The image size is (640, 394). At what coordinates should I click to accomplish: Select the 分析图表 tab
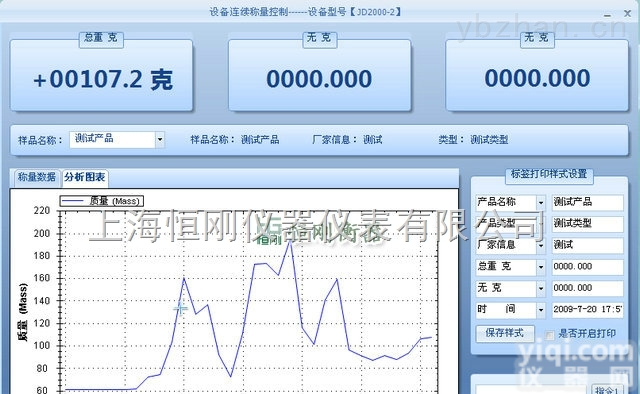pyautogui.click(x=85, y=177)
